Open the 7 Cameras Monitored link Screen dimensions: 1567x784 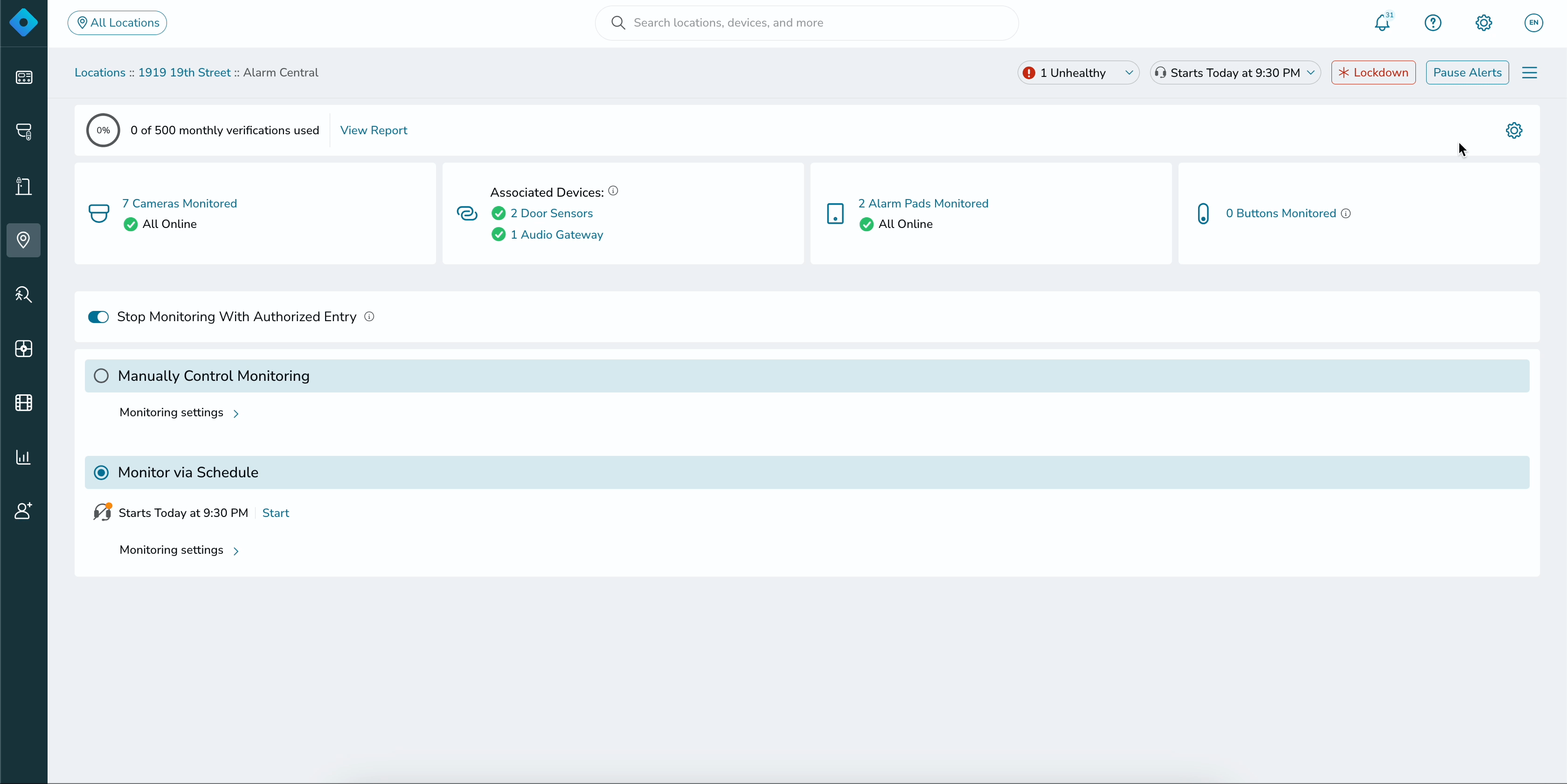(x=180, y=204)
